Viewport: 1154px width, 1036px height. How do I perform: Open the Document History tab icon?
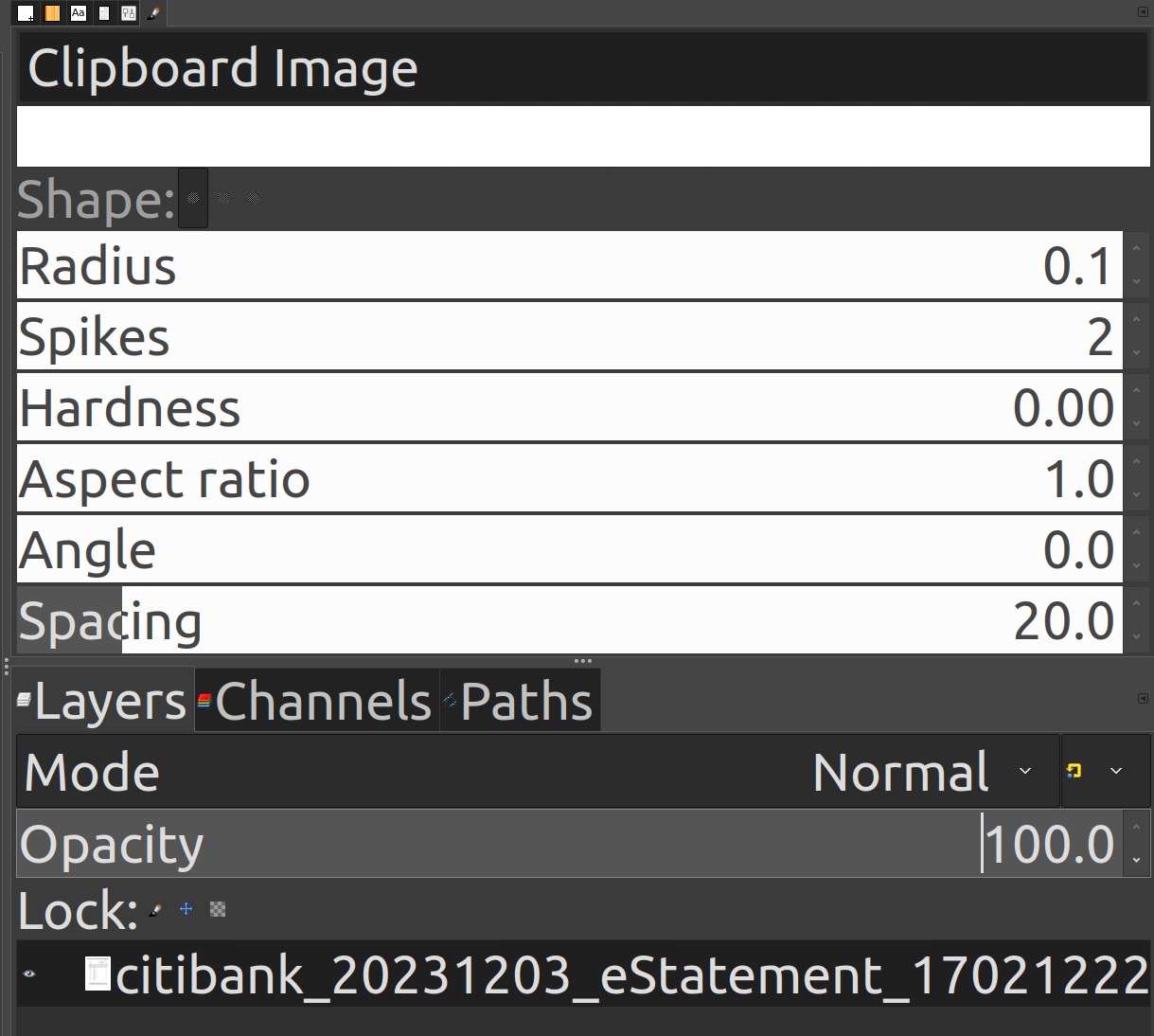[104, 13]
